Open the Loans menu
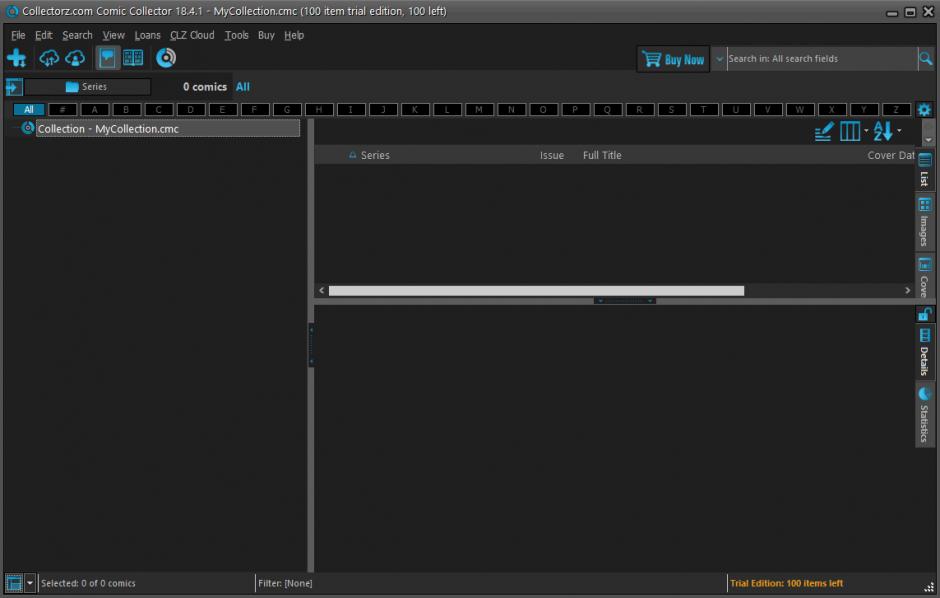The height and width of the screenshot is (598, 940). 147,35
